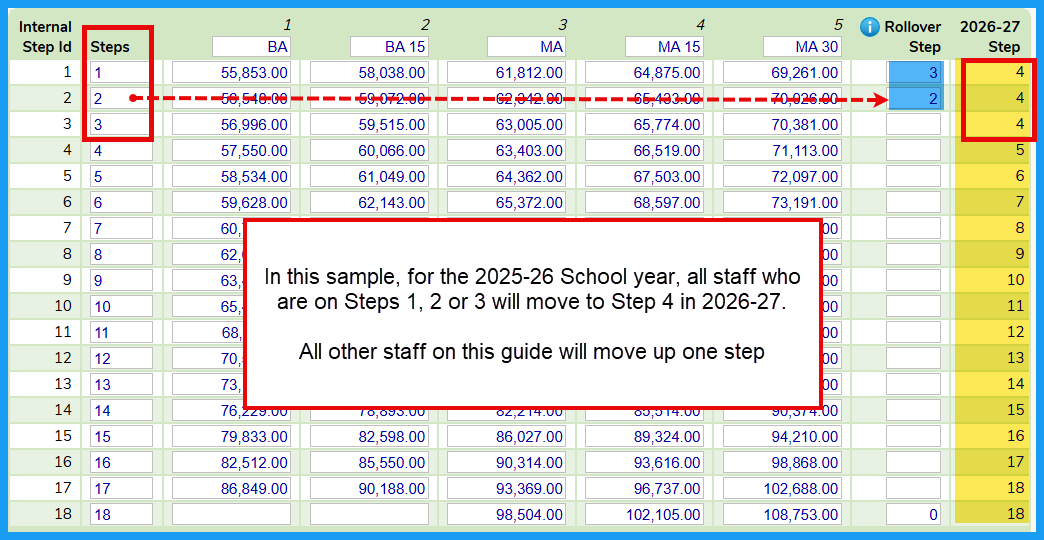Click the MA 30 field 71,113.00

click(x=782, y=150)
